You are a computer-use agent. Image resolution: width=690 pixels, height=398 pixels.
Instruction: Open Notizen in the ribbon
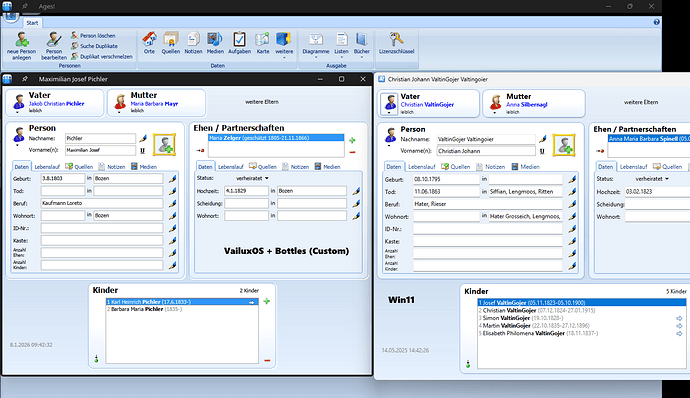click(x=193, y=43)
